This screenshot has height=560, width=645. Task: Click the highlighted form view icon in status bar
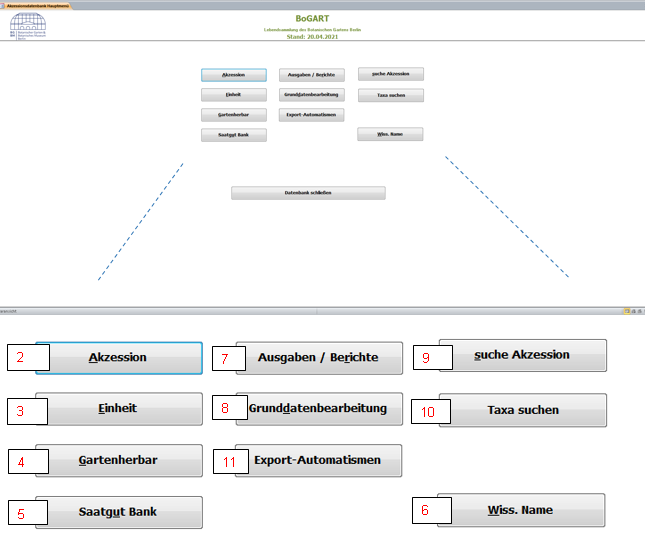(628, 311)
